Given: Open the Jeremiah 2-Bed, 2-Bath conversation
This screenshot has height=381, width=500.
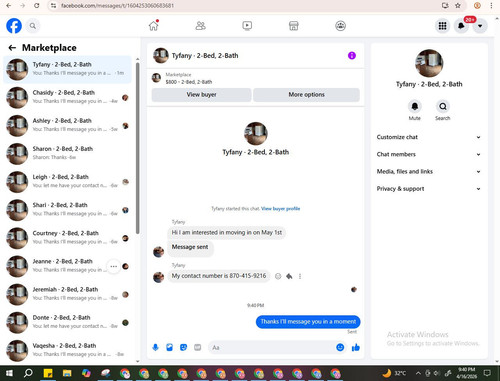Looking at the screenshot, I should (67, 294).
